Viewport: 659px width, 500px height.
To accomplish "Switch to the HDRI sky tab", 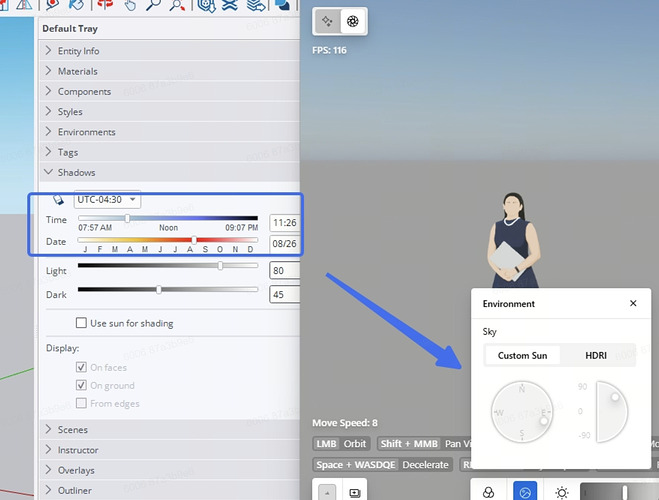I will [596, 355].
